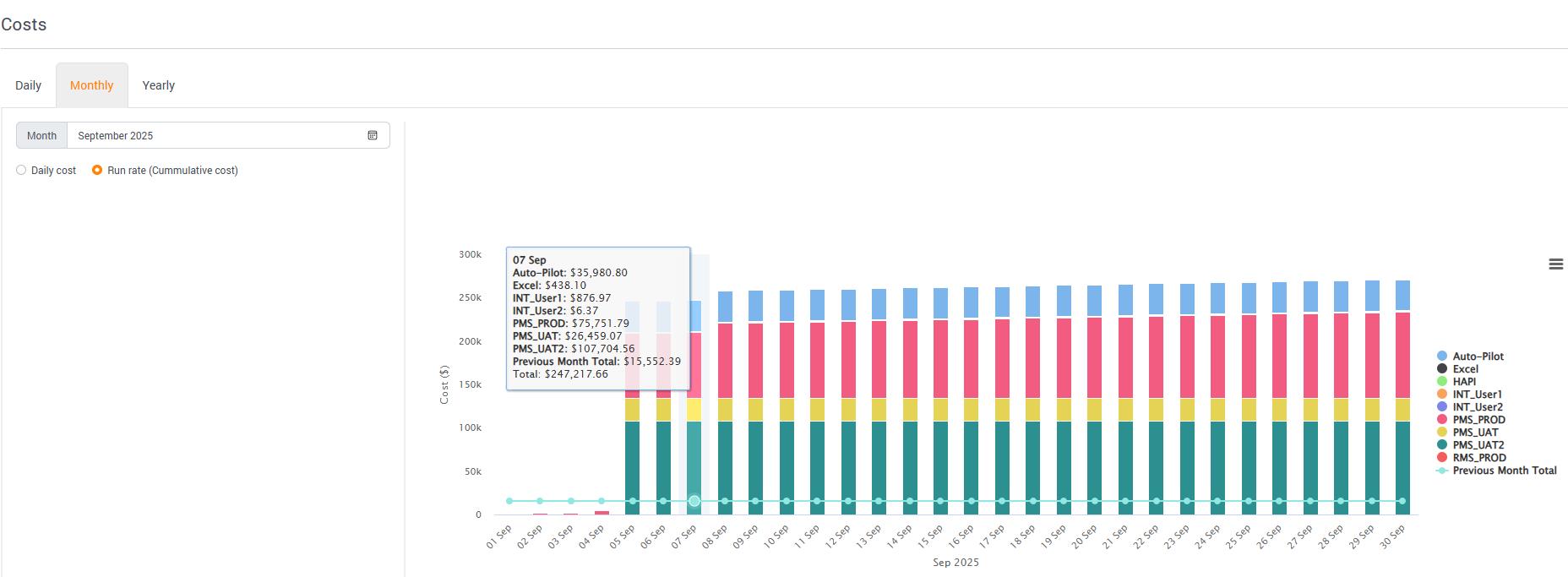Toggle Auto-Pilot series legend marker
This screenshot has width=1568, height=577.
coord(1442,357)
